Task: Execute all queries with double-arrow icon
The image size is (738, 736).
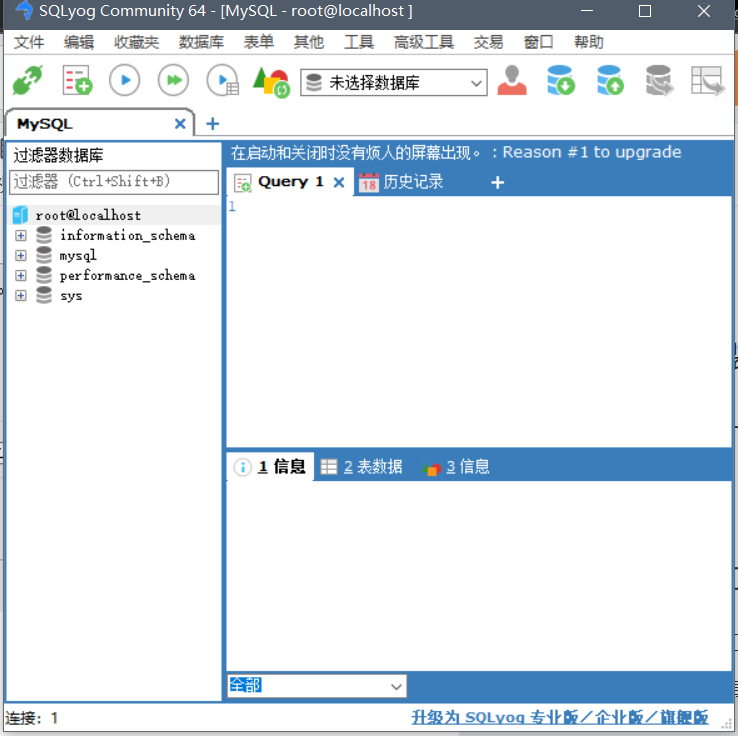Action: tap(174, 80)
